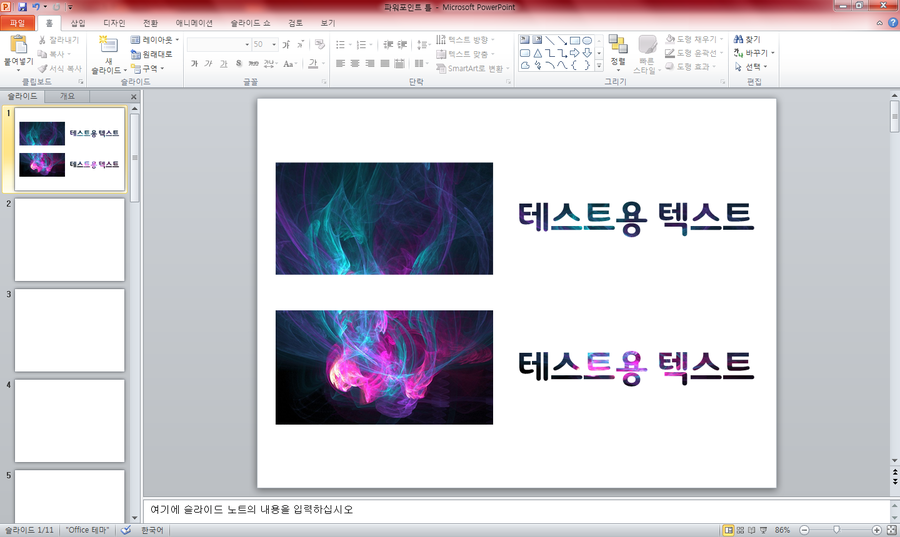Select slide 2 thumbnail
Viewport: 900px width, 537px height.
point(69,240)
